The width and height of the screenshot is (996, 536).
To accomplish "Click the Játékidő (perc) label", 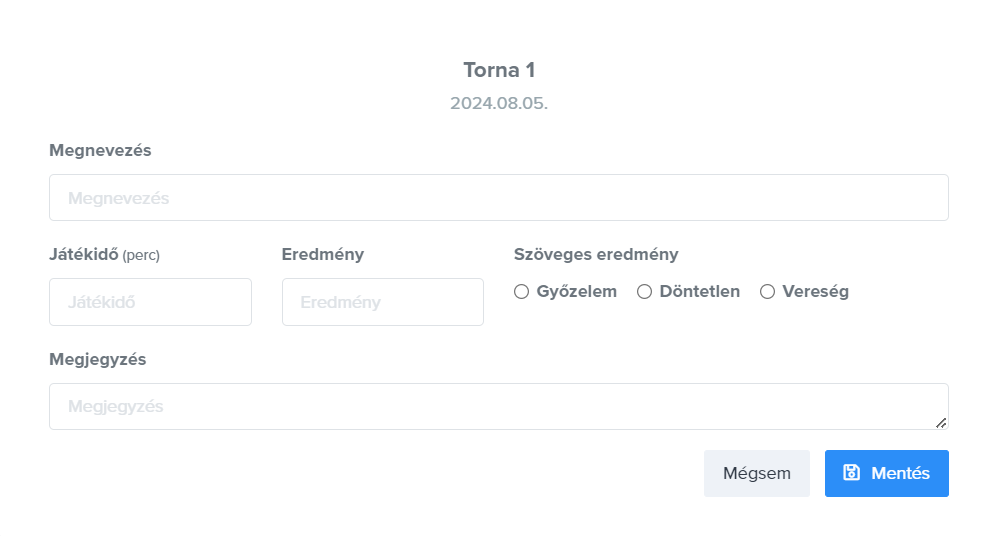I will pos(104,255).
